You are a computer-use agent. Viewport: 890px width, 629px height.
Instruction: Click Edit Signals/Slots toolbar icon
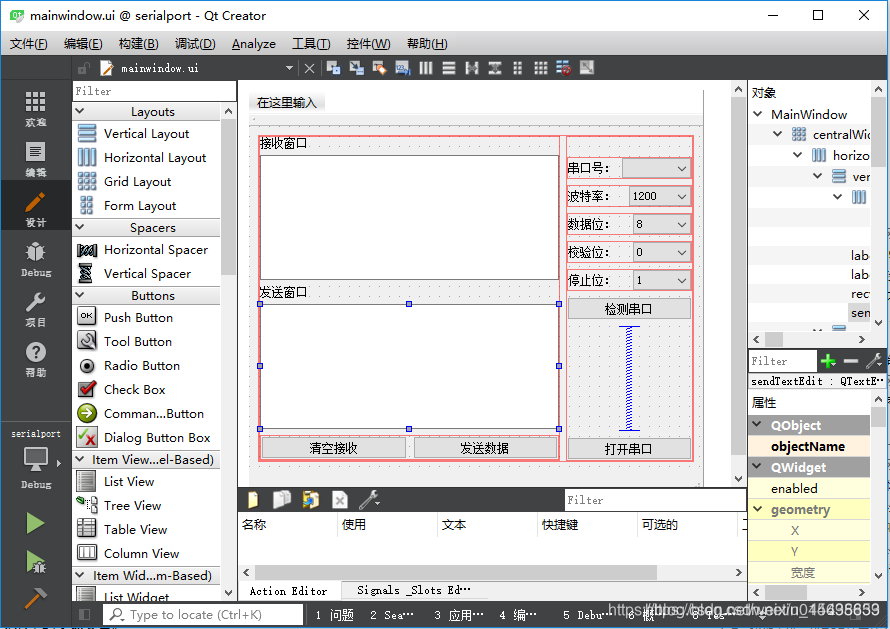pyautogui.click(x=356, y=68)
